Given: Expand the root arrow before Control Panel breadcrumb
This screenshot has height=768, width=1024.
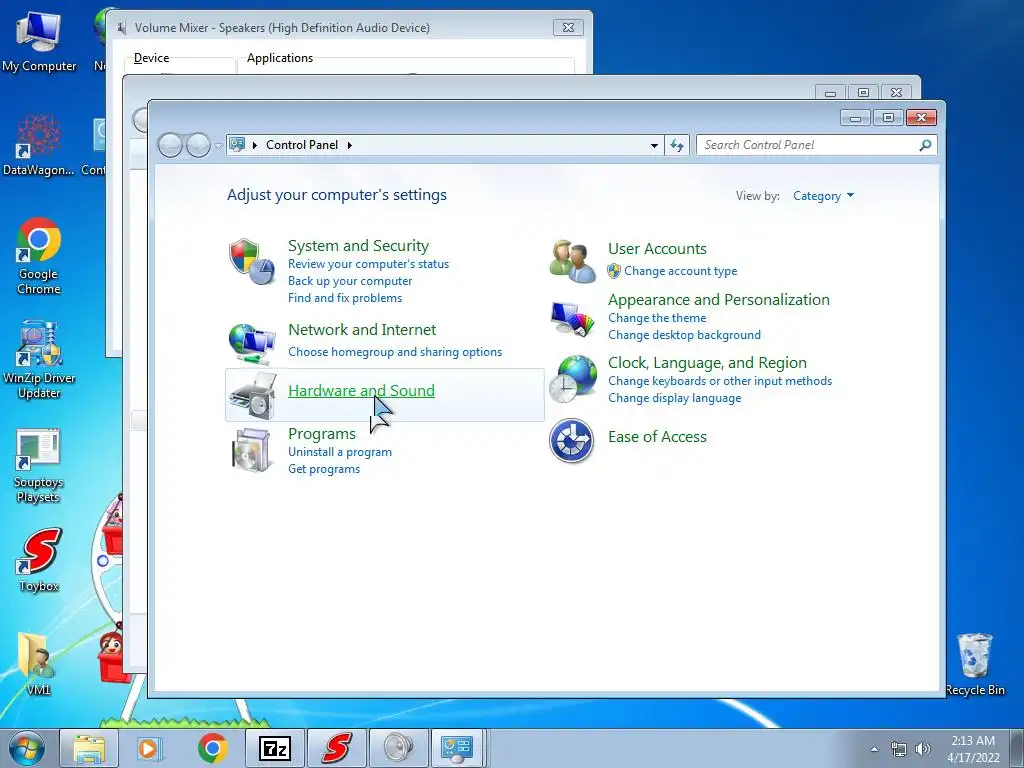Looking at the screenshot, I should [x=255, y=145].
